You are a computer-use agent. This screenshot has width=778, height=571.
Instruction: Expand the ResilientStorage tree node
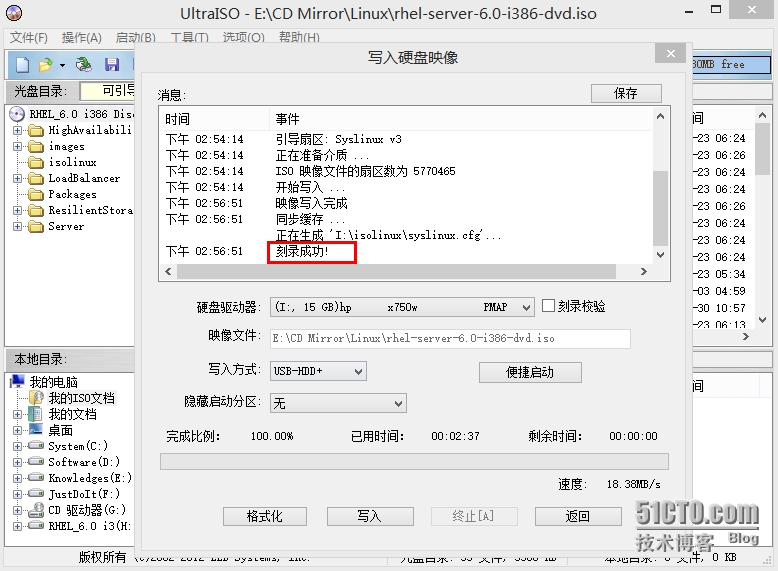pyautogui.click(x=17, y=210)
